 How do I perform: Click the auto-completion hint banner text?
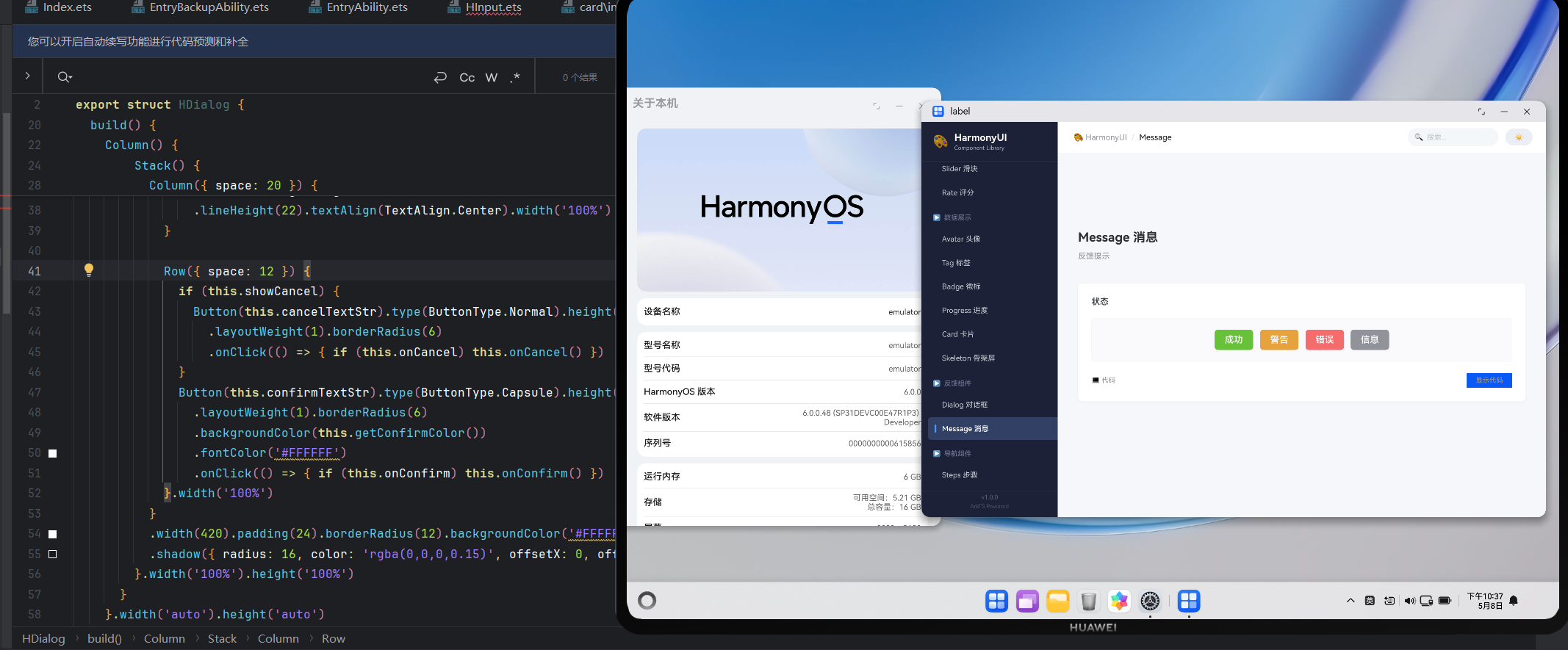(x=138, y=42)
